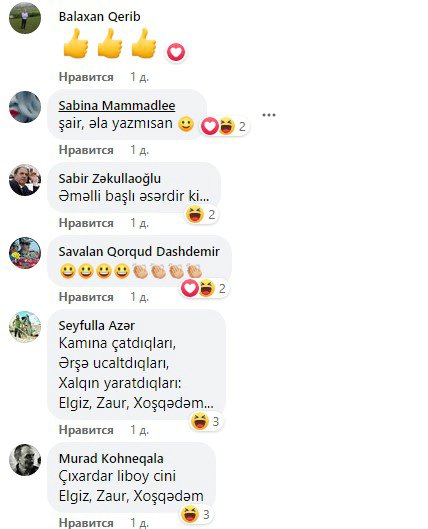This screenshot has height=529, width=428.
Task: Like Seyfulla Azər's poem comment
Action: click(x=86, y=430)
